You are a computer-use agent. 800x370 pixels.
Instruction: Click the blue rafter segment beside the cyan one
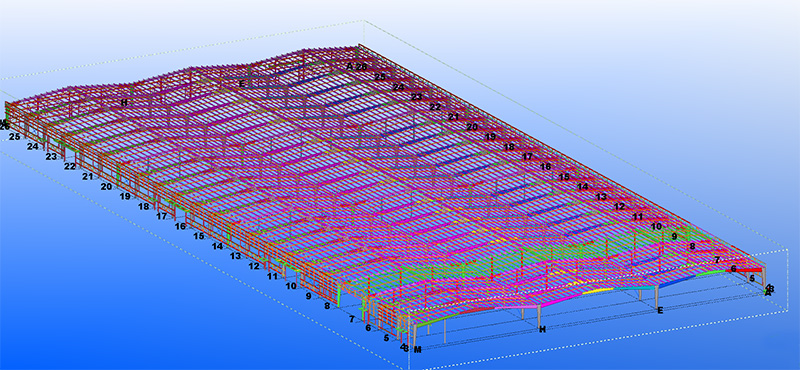click(677, 281)
